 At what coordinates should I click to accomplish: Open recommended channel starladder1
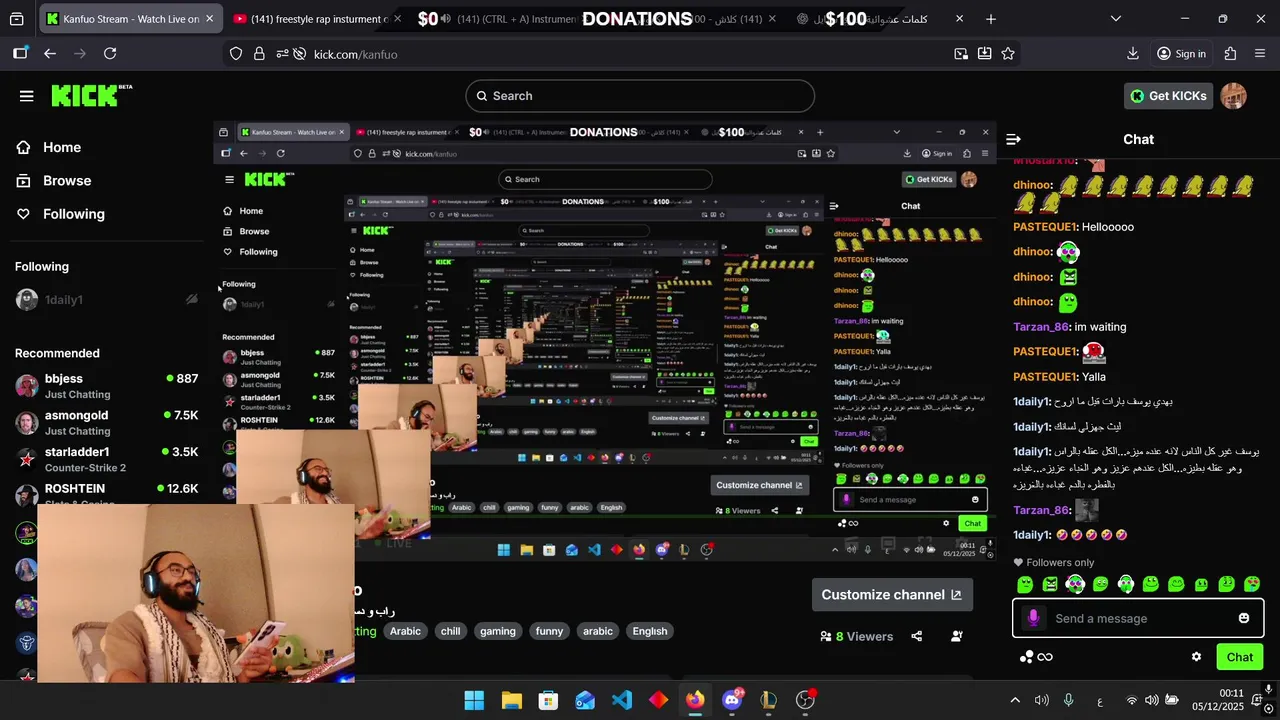coord(106,459)
